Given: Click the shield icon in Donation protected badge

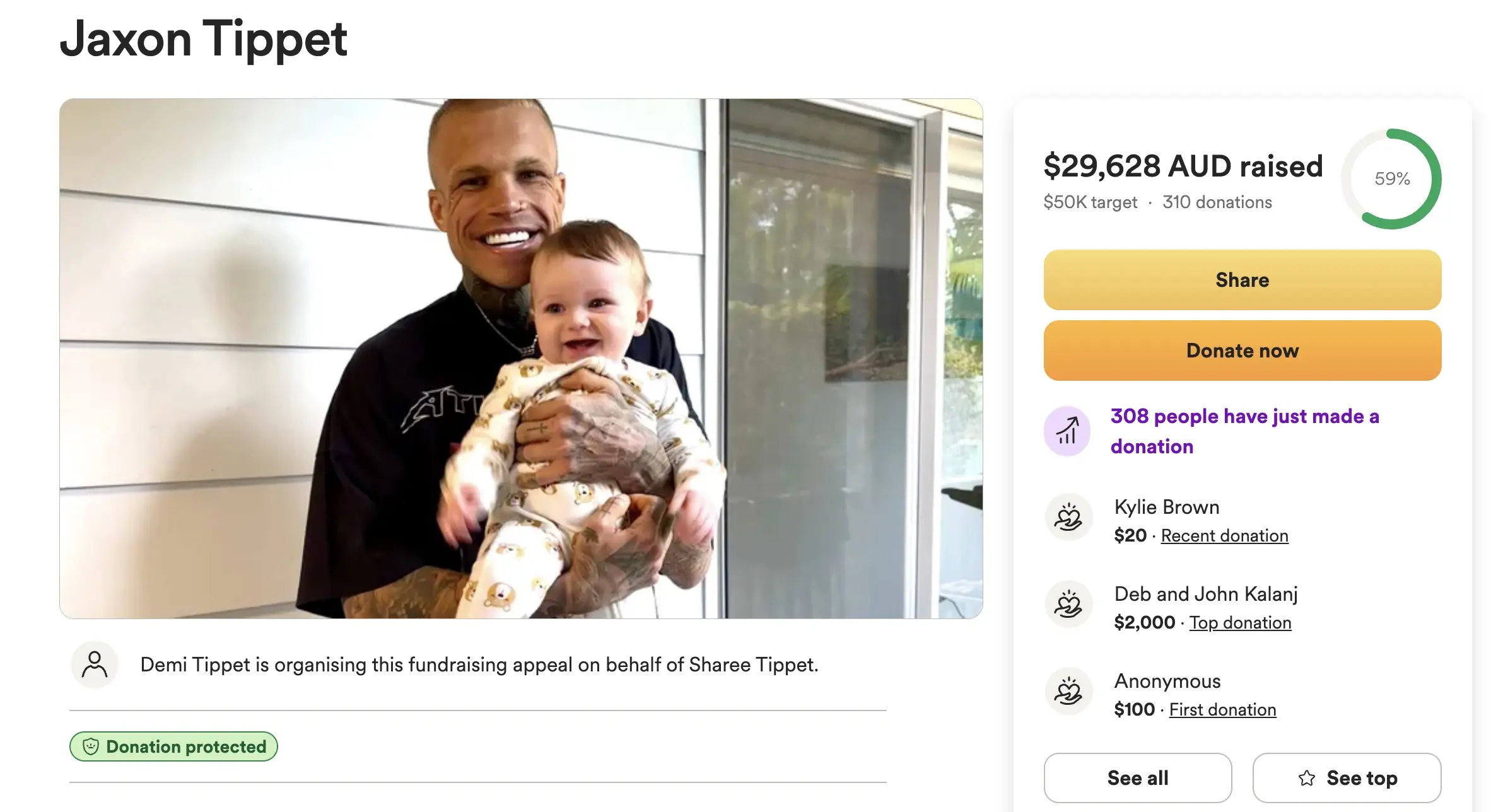Looking at the screenshot, I should pyautogui.click(x=91, y=746).
